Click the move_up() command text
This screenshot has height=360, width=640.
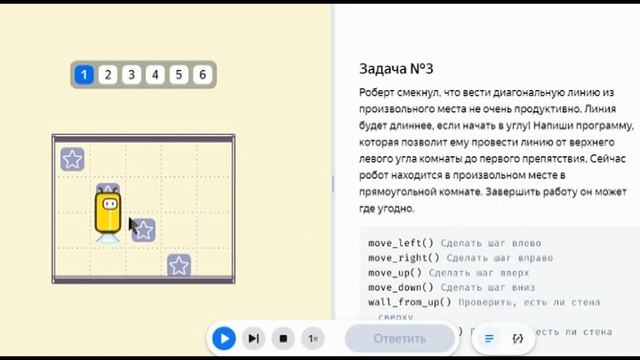coord(395,273)
